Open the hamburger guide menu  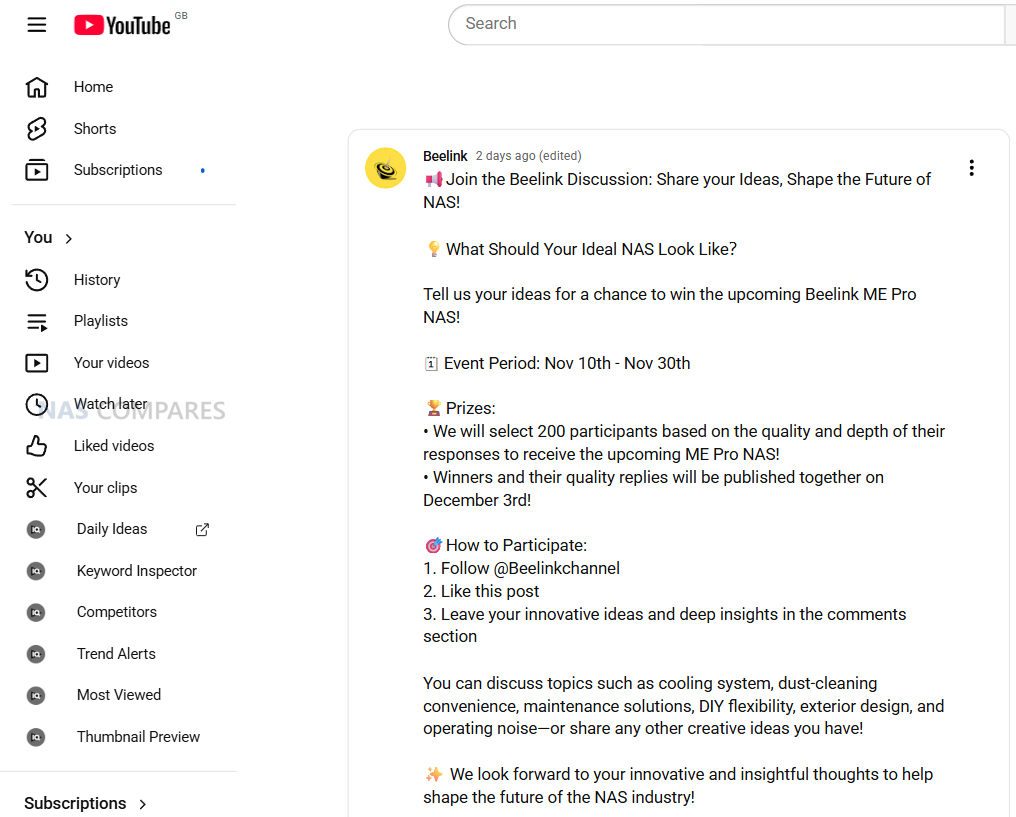coord(37,25)
